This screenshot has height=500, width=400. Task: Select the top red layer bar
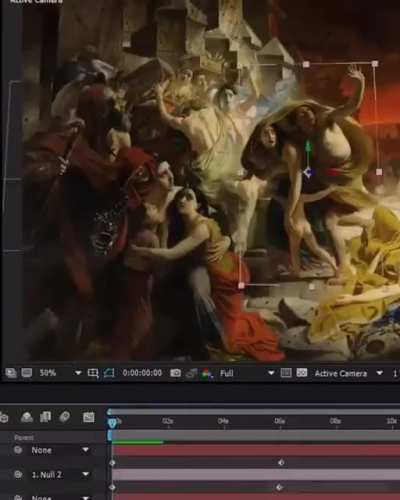(x=256, y=450)
